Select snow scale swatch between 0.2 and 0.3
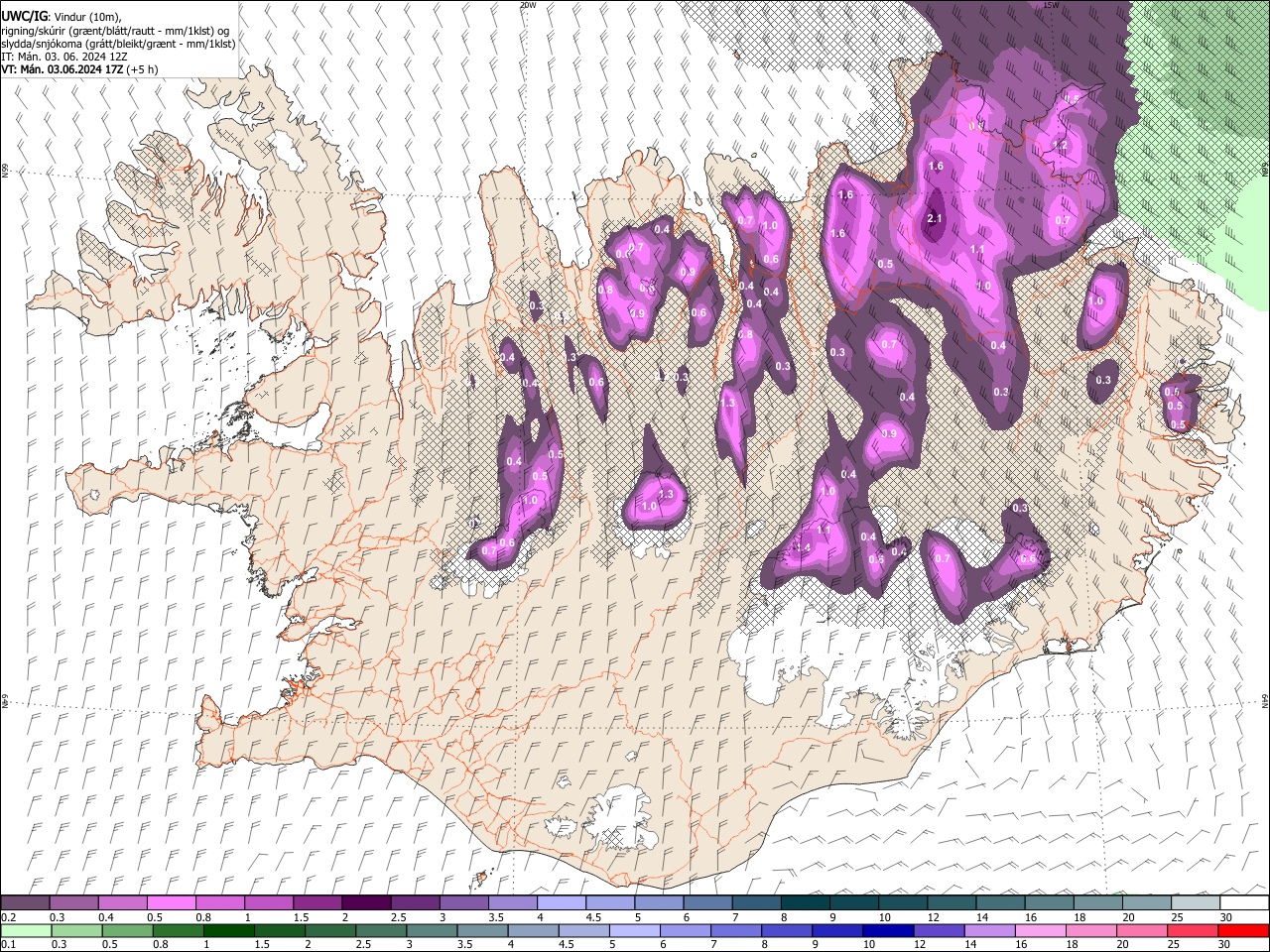1270x952 pixels. [x=25, y=903]
